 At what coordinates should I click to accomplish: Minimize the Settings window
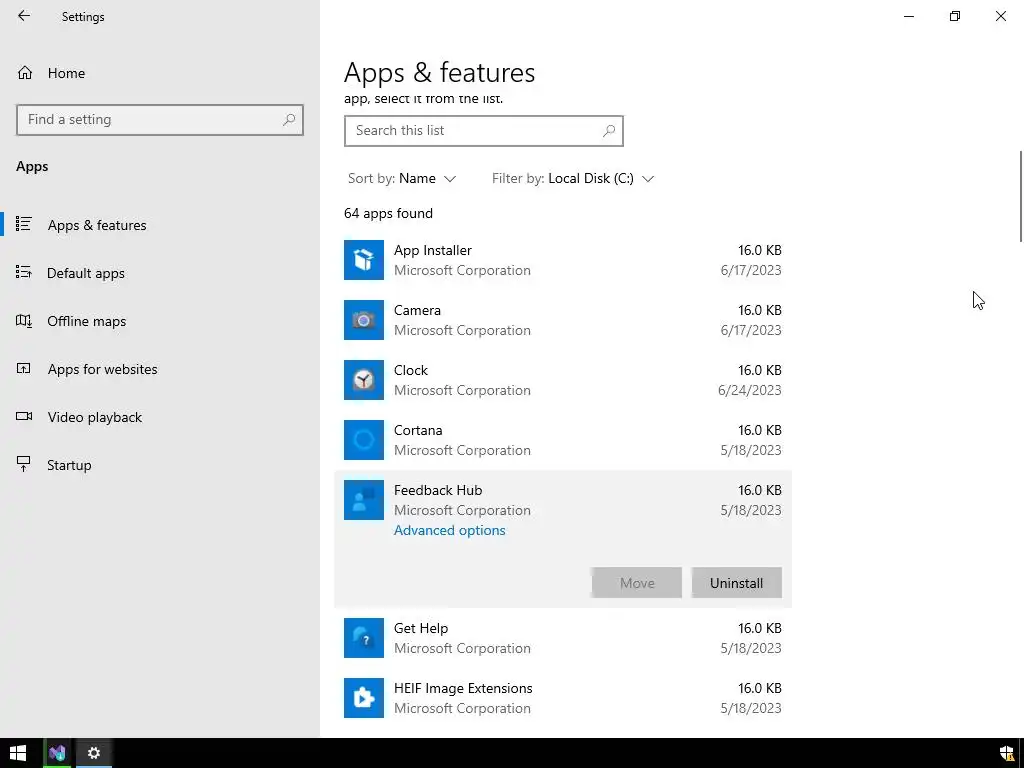click(x=909, y=16)
